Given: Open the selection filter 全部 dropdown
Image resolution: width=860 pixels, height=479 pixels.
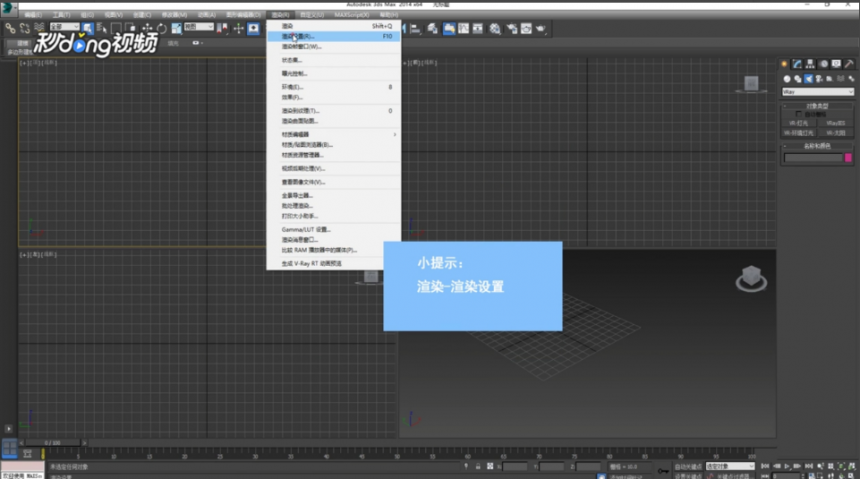Looking at the screenshot, I should tap(65, 27).
